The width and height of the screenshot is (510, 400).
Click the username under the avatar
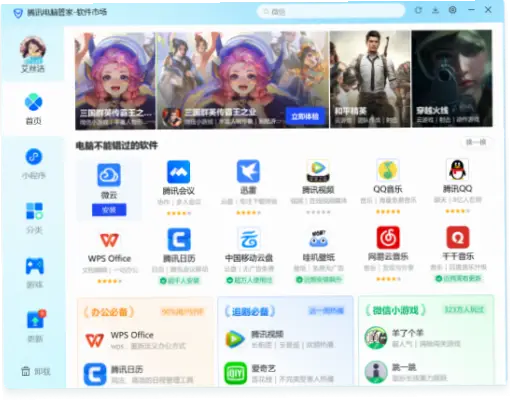pyautogui.click(x=33, y=69)
